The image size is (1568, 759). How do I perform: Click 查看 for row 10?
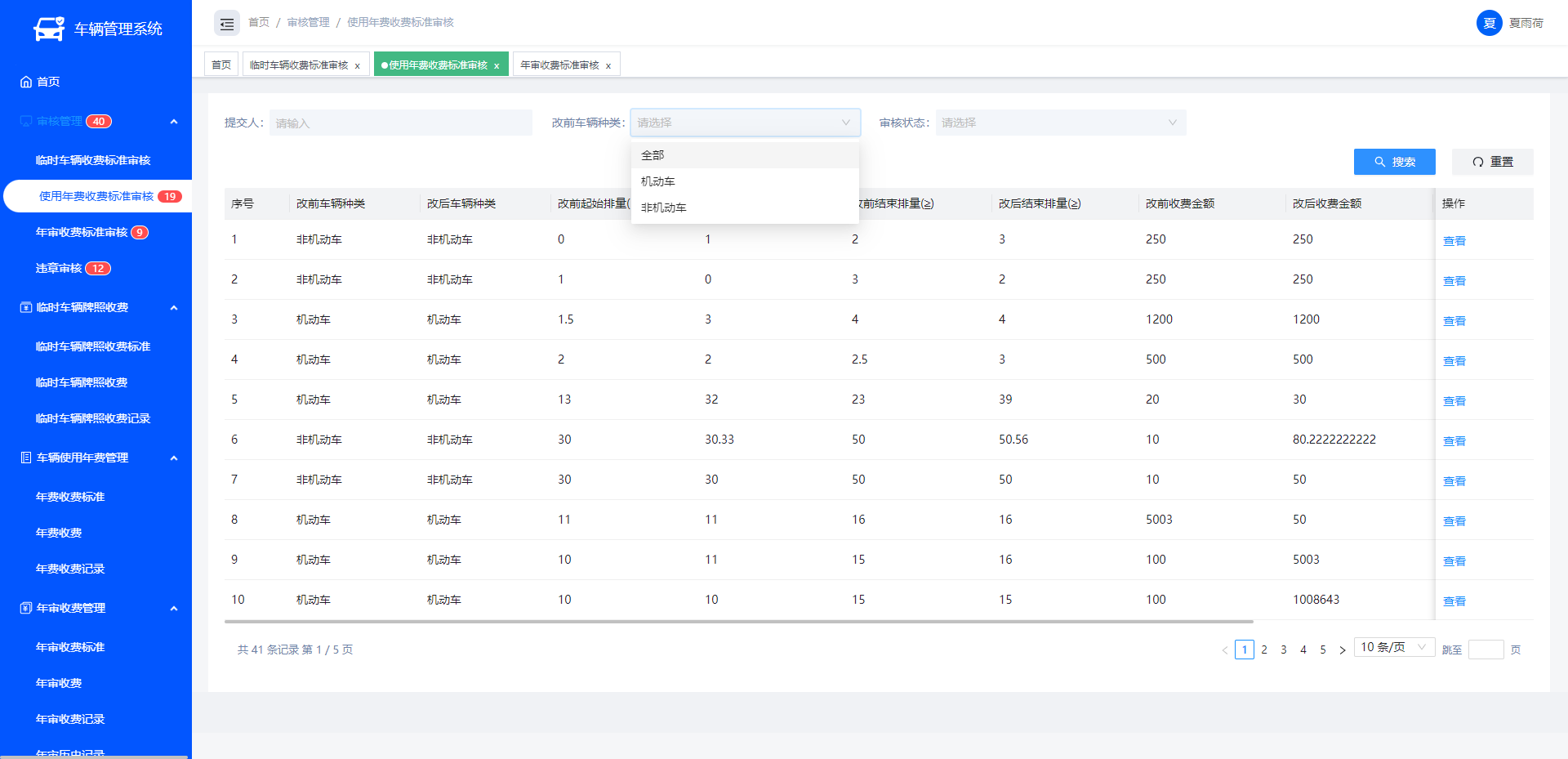pyautogui.click(x=1454, y=601)
